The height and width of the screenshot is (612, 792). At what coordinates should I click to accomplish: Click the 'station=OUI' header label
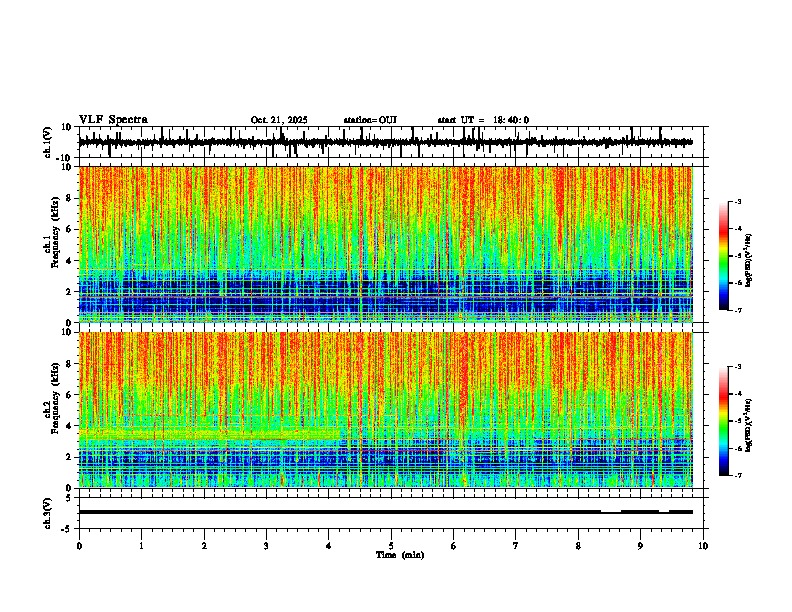370,120
